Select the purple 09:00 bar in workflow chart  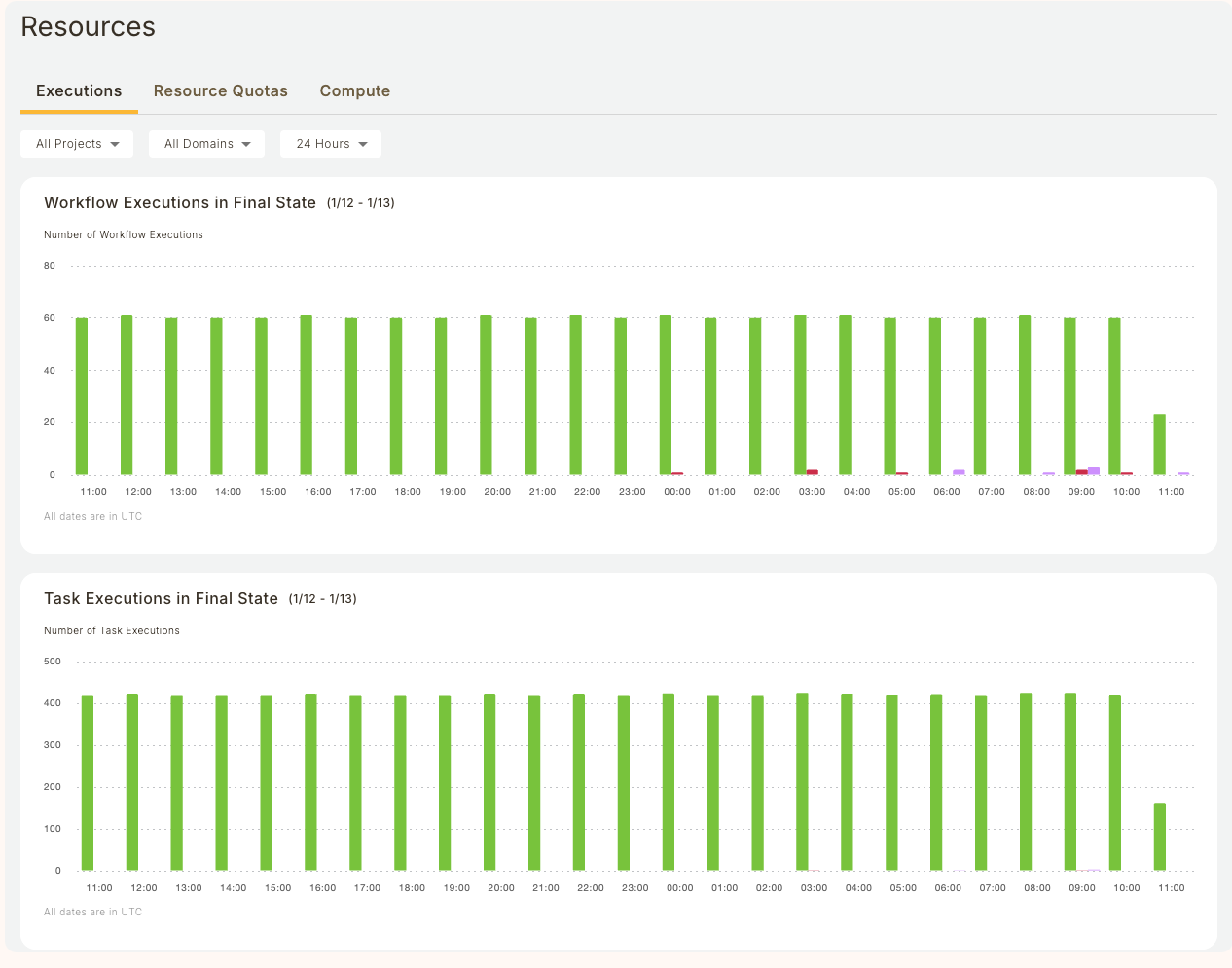[1094, 471]
